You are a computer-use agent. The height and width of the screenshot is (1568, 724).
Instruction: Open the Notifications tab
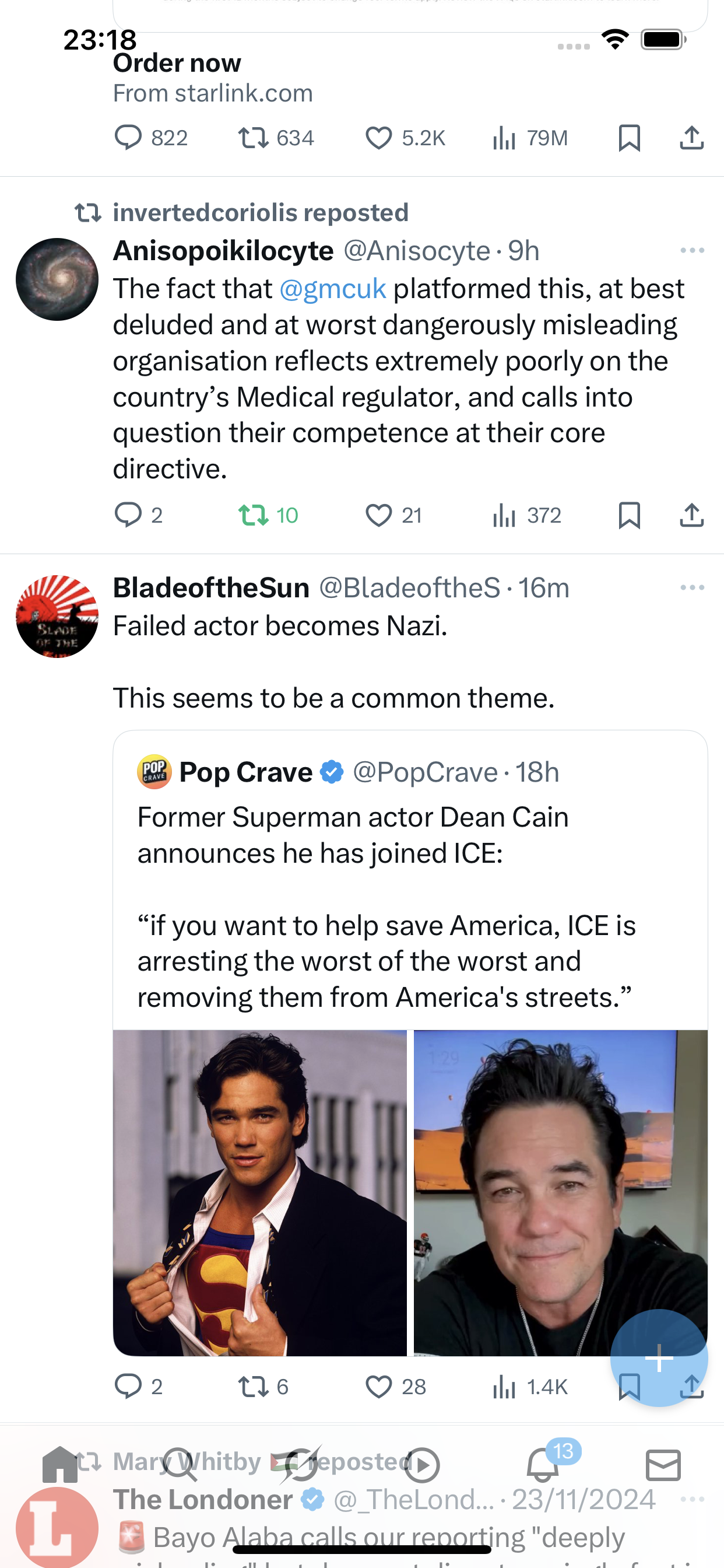pyautogui.click(x=543, y=1465)
